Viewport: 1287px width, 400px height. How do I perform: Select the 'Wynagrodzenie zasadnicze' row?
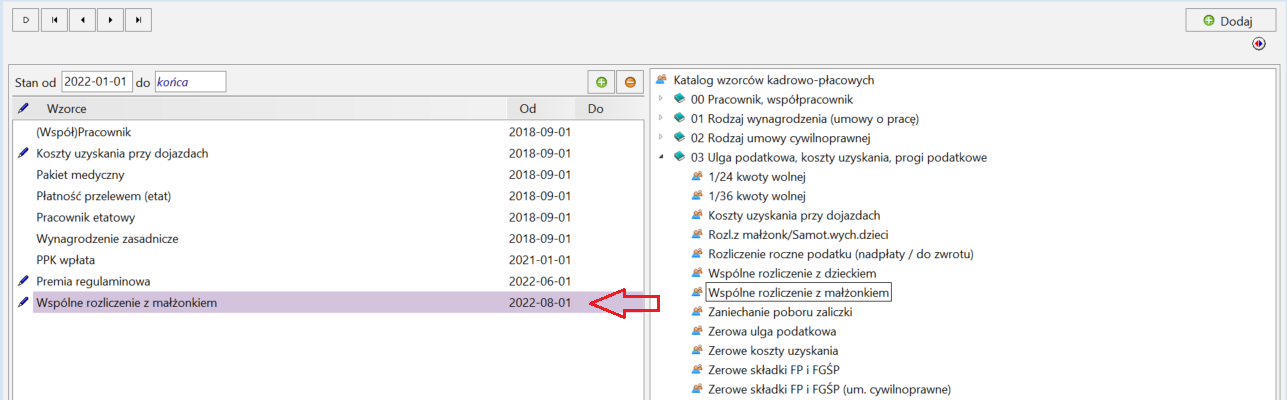338,238
